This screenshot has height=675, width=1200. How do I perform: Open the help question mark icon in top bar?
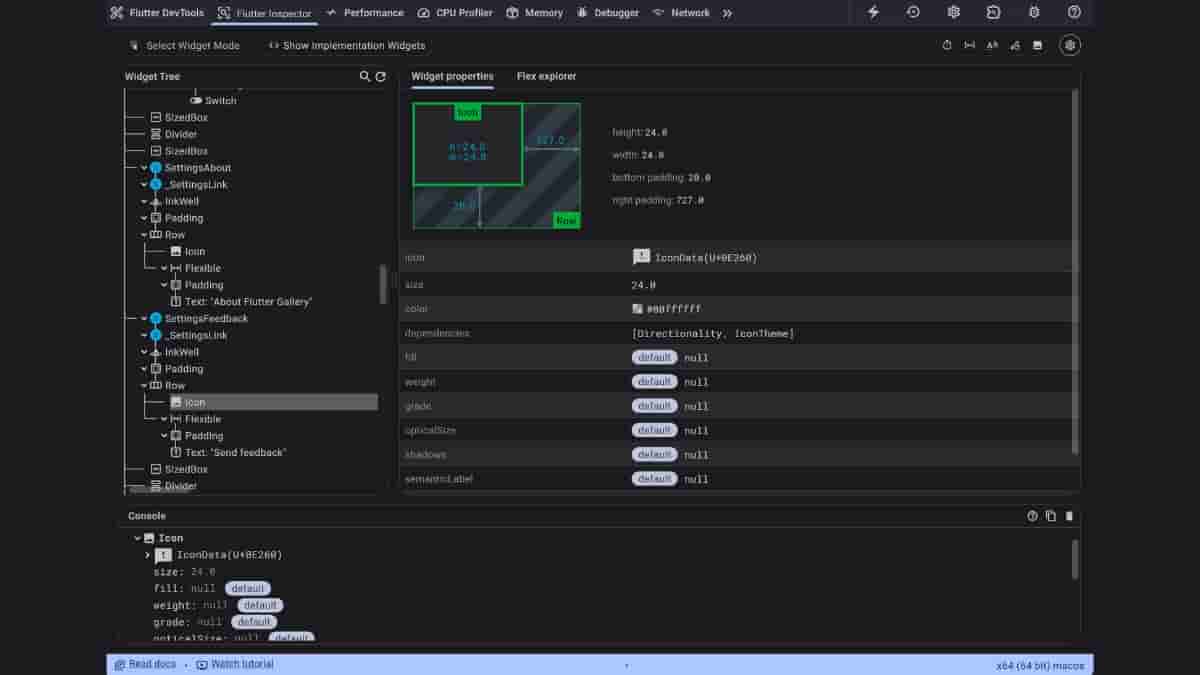(1074, 13)
